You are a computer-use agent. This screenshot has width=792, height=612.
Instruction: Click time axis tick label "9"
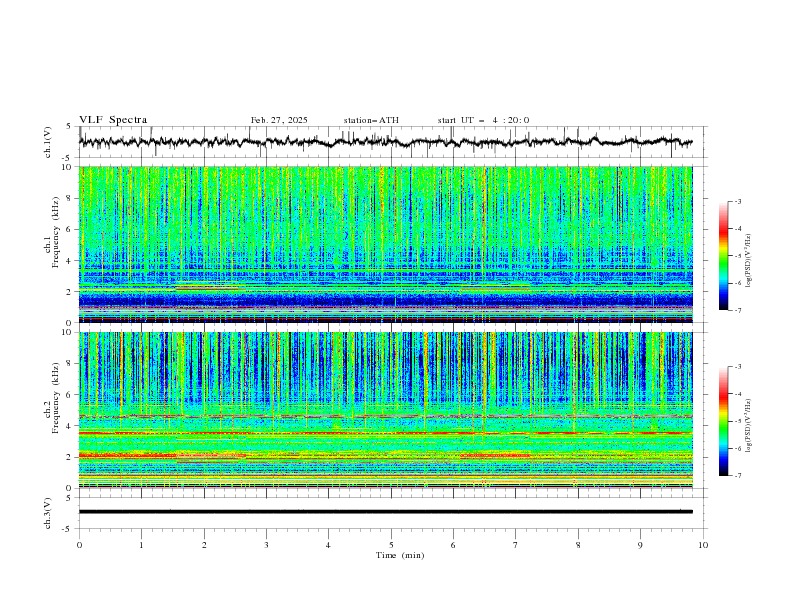640,545
